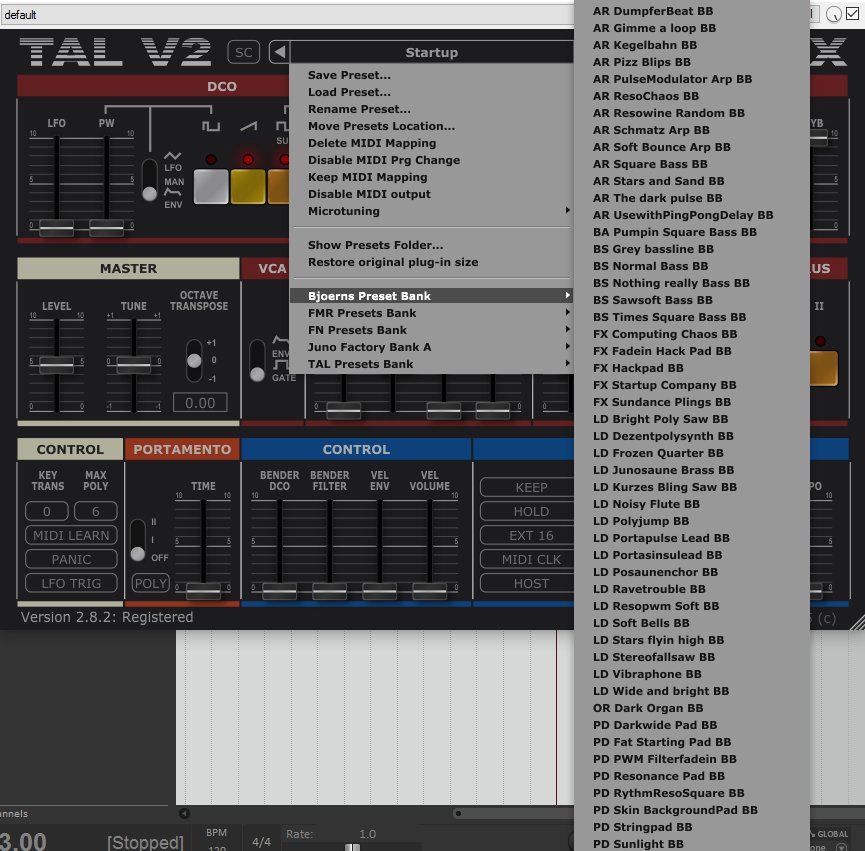Toggle the LFO/MAN/ENV PWM mode switch
Image resolution: width=865 pixels, height=851 pixels.
149,180
